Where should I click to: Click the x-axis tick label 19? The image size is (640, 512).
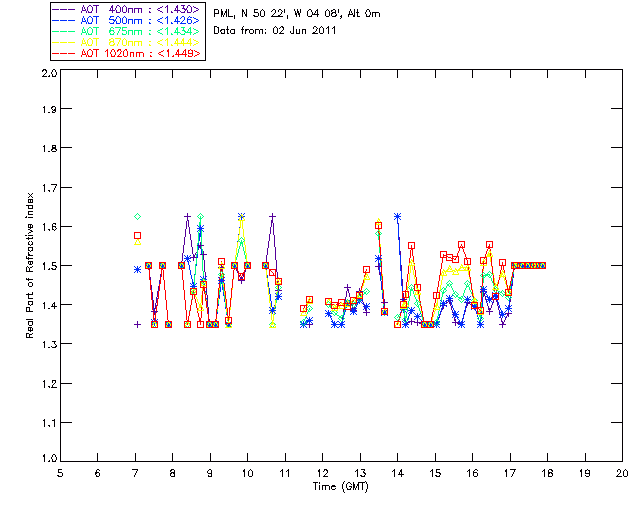click(585, 473)
